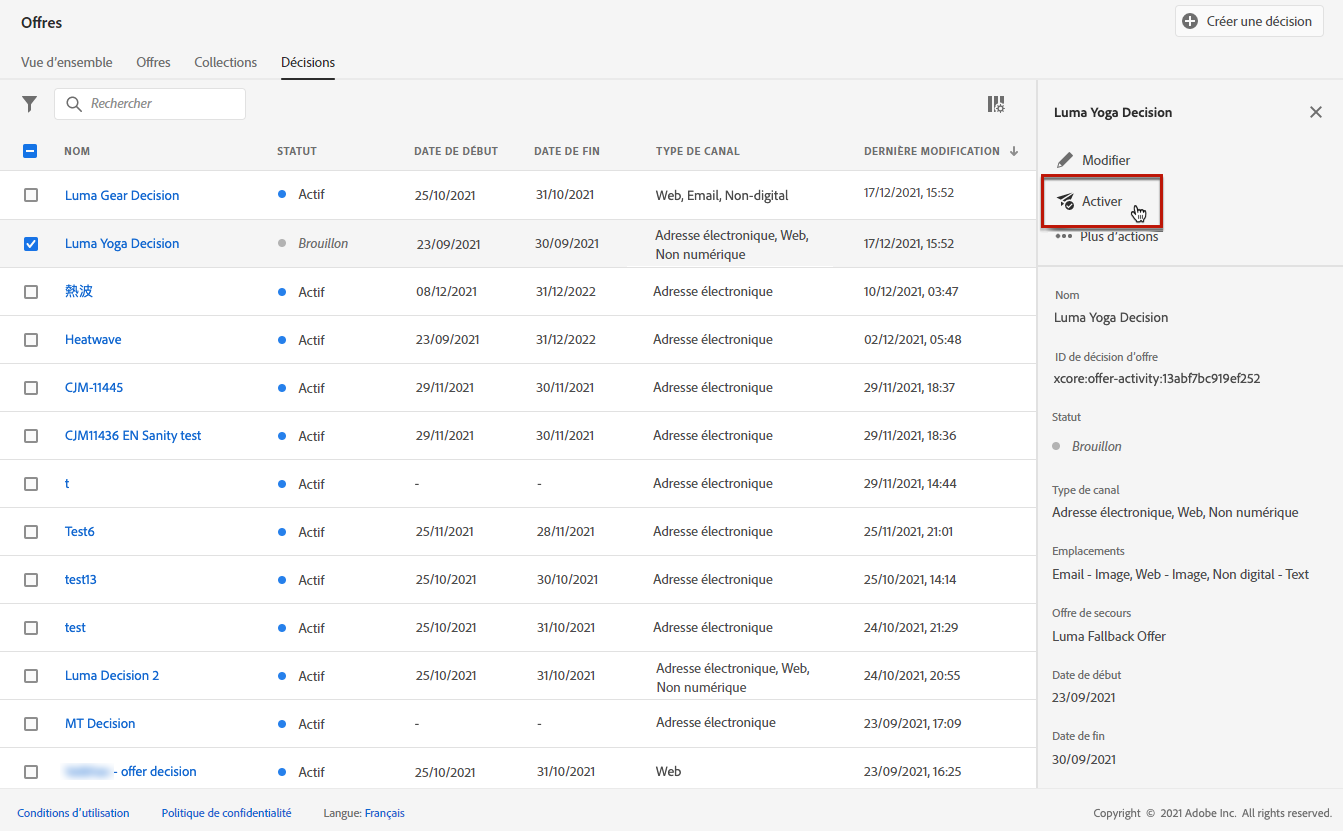Open the decision named t
This screenshot has width=1343, height=831.
pos(67,484)
